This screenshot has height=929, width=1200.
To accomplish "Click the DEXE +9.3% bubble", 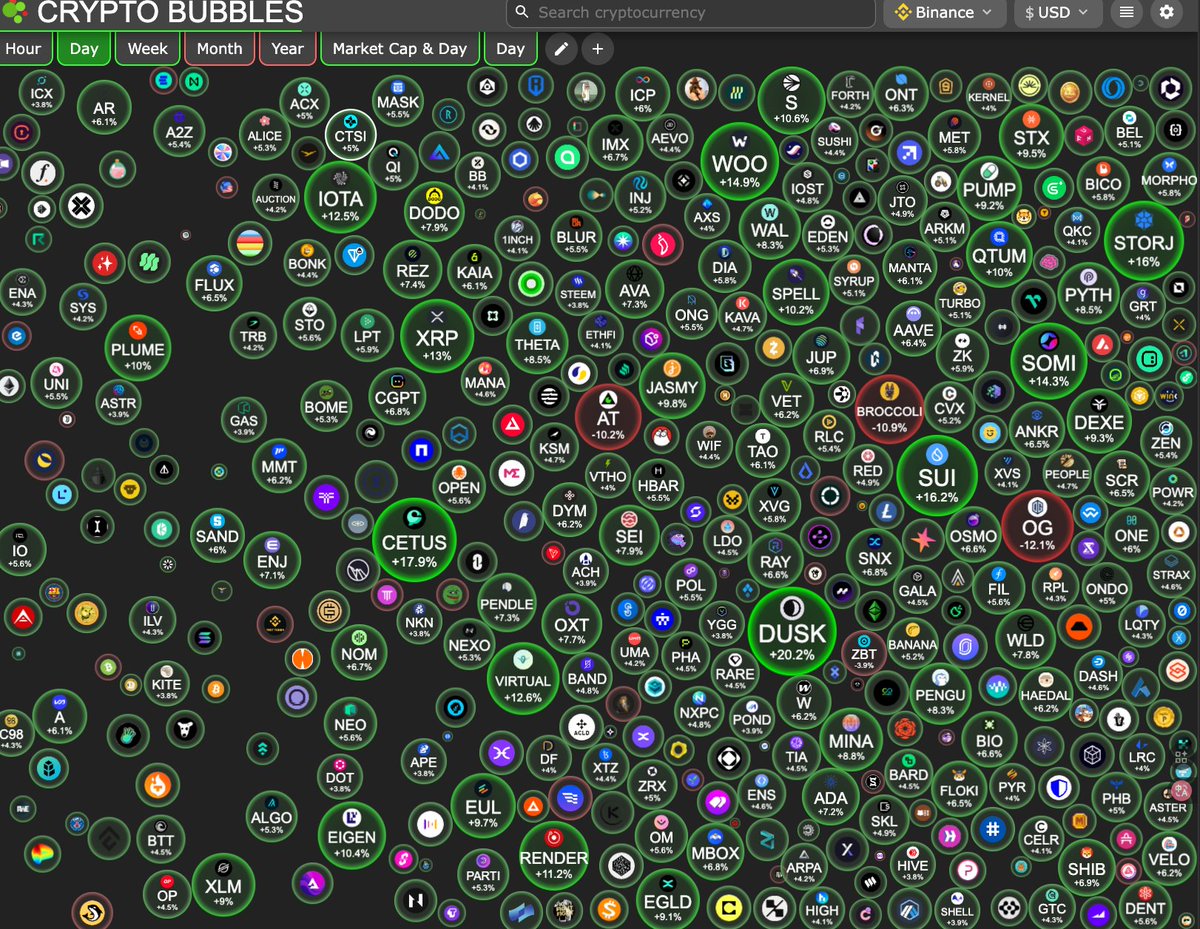I will pyautogui.click(x=1099, y=420).
